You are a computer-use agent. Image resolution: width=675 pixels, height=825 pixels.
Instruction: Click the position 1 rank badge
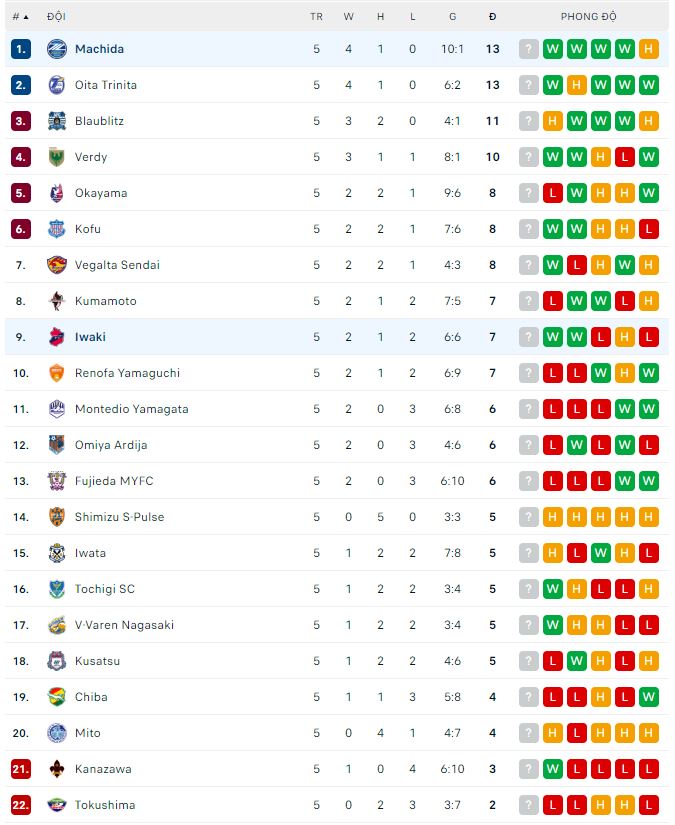[x=21, y=49]
